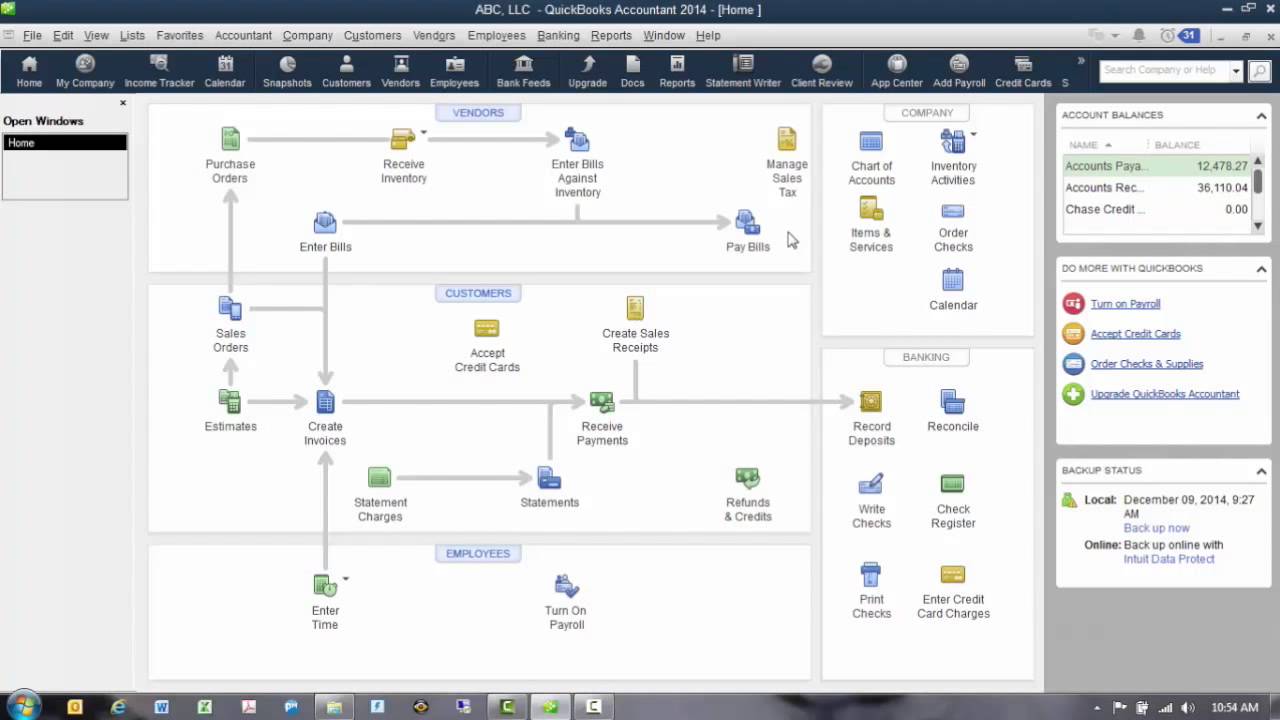1280x720 pixels.
Task: Open the Pay Bills icon
Action: coord(747,222)
